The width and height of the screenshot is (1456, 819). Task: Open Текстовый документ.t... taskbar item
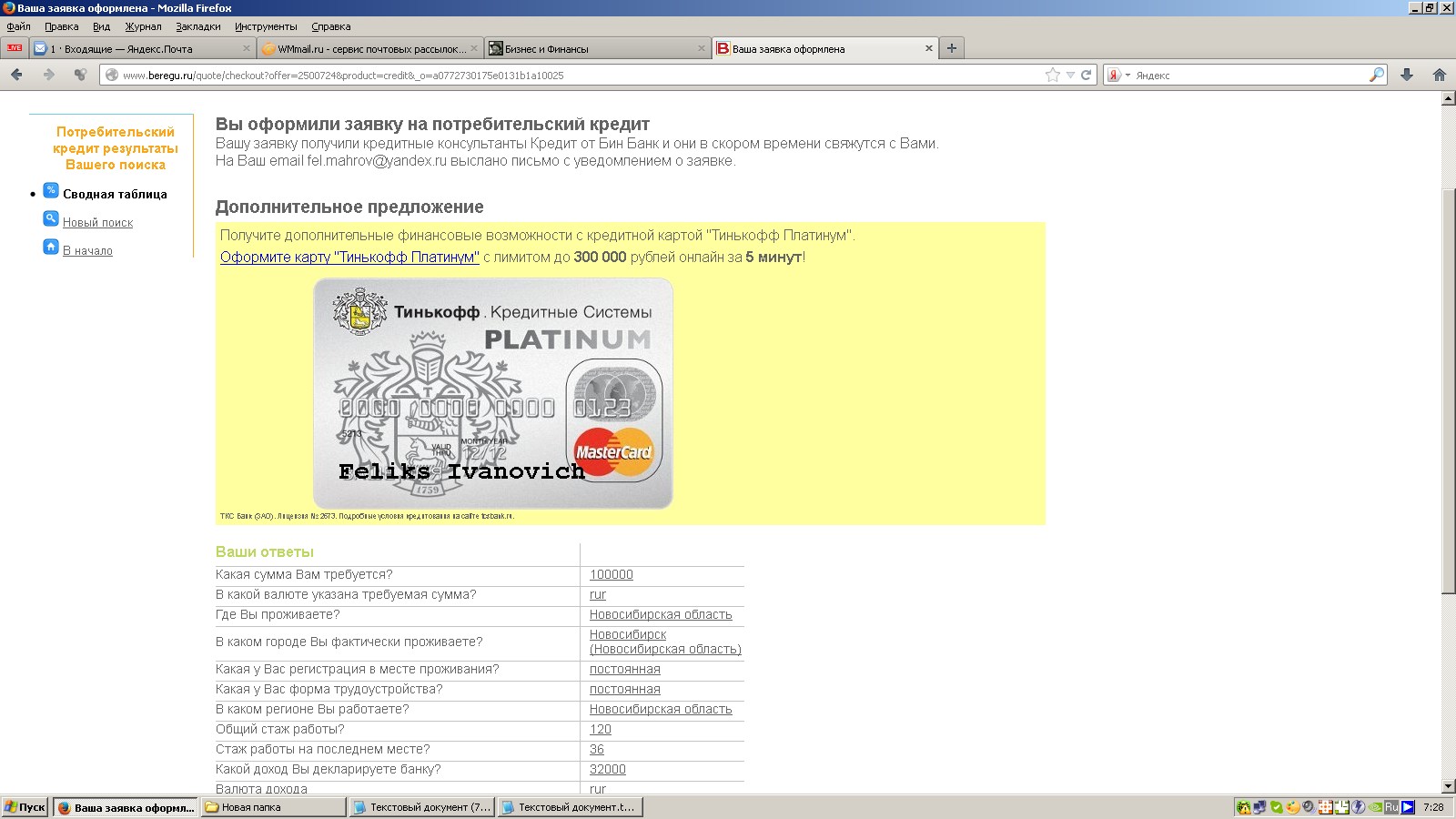[571, 807]
